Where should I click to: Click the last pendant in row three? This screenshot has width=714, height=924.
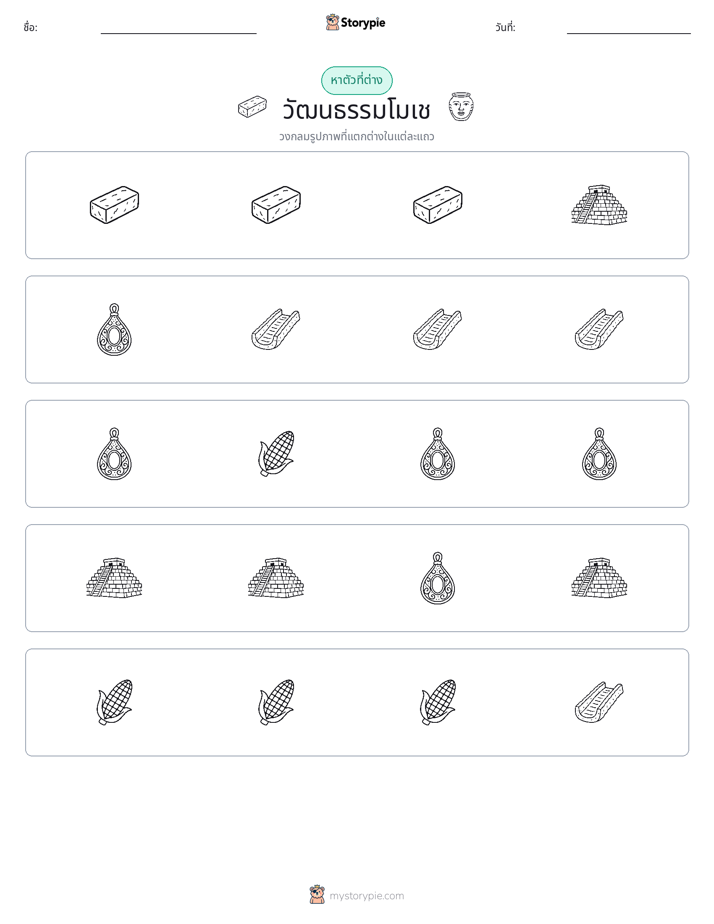click(x=599, y=454)
